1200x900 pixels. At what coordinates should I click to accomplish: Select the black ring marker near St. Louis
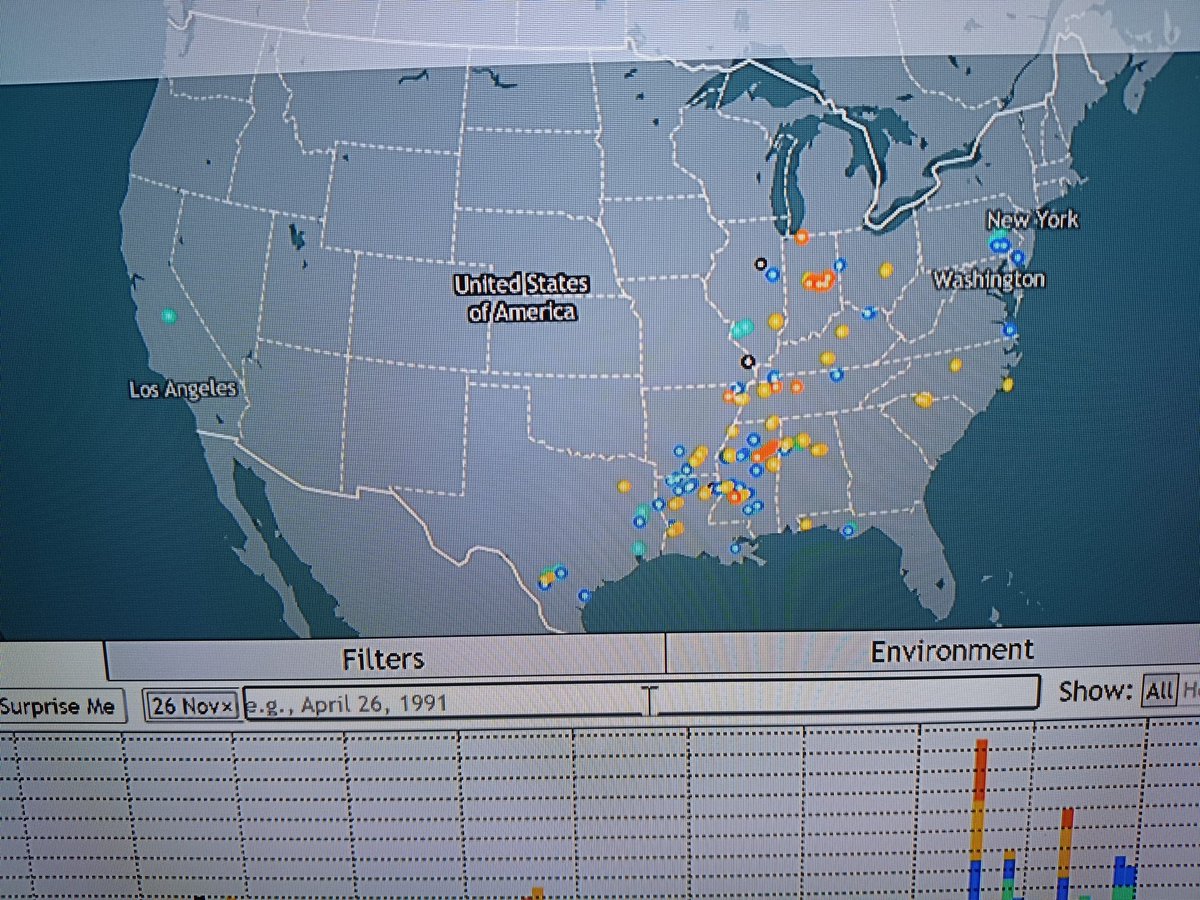point(746,361)
